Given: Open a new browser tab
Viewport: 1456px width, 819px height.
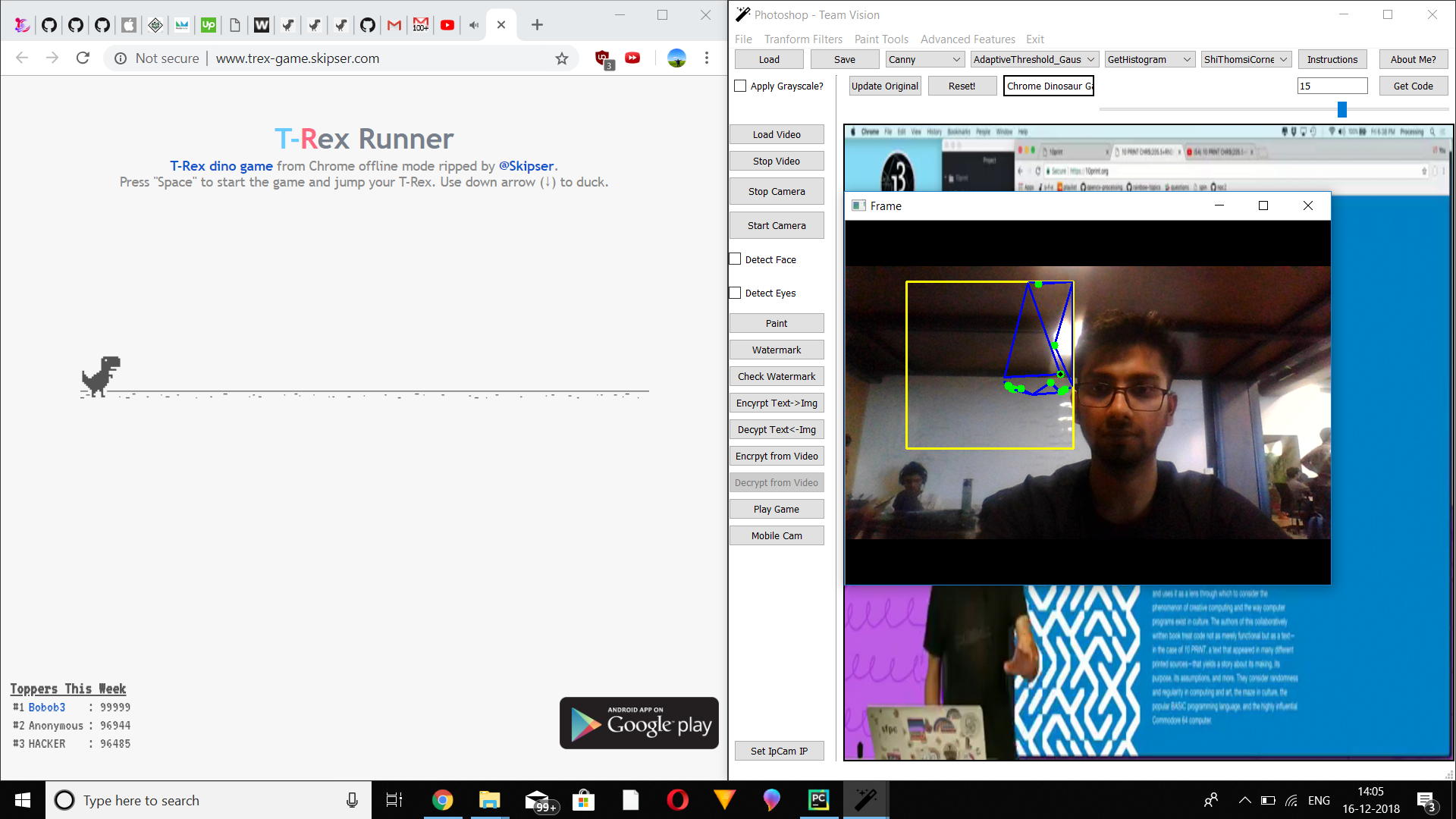Looking at the screenshot, I should 537,25.
